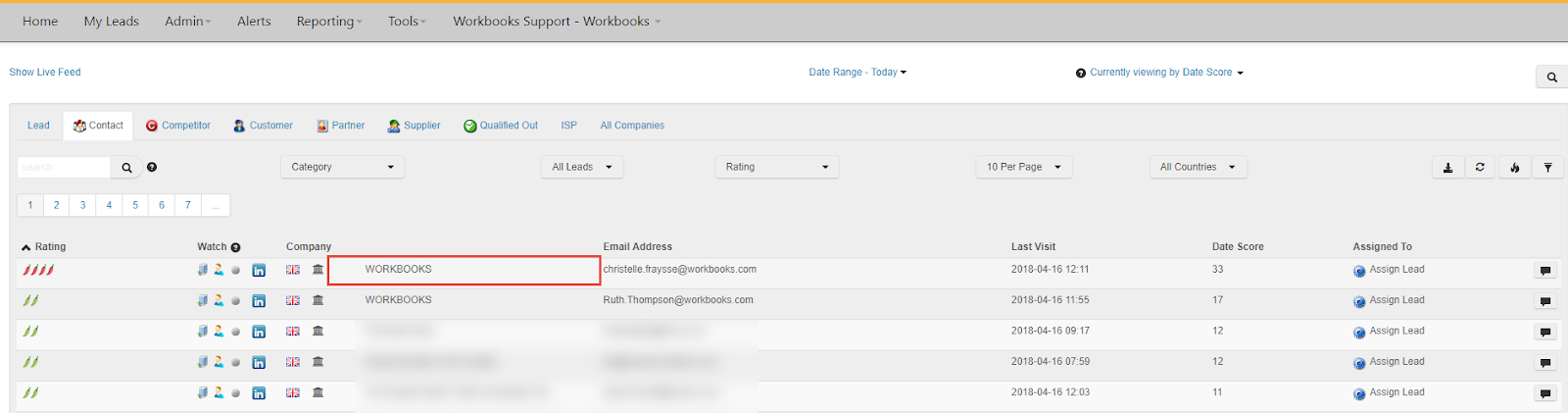Open LinkedIn icon in Ruth.Thompson row

(x=259, y=301)
